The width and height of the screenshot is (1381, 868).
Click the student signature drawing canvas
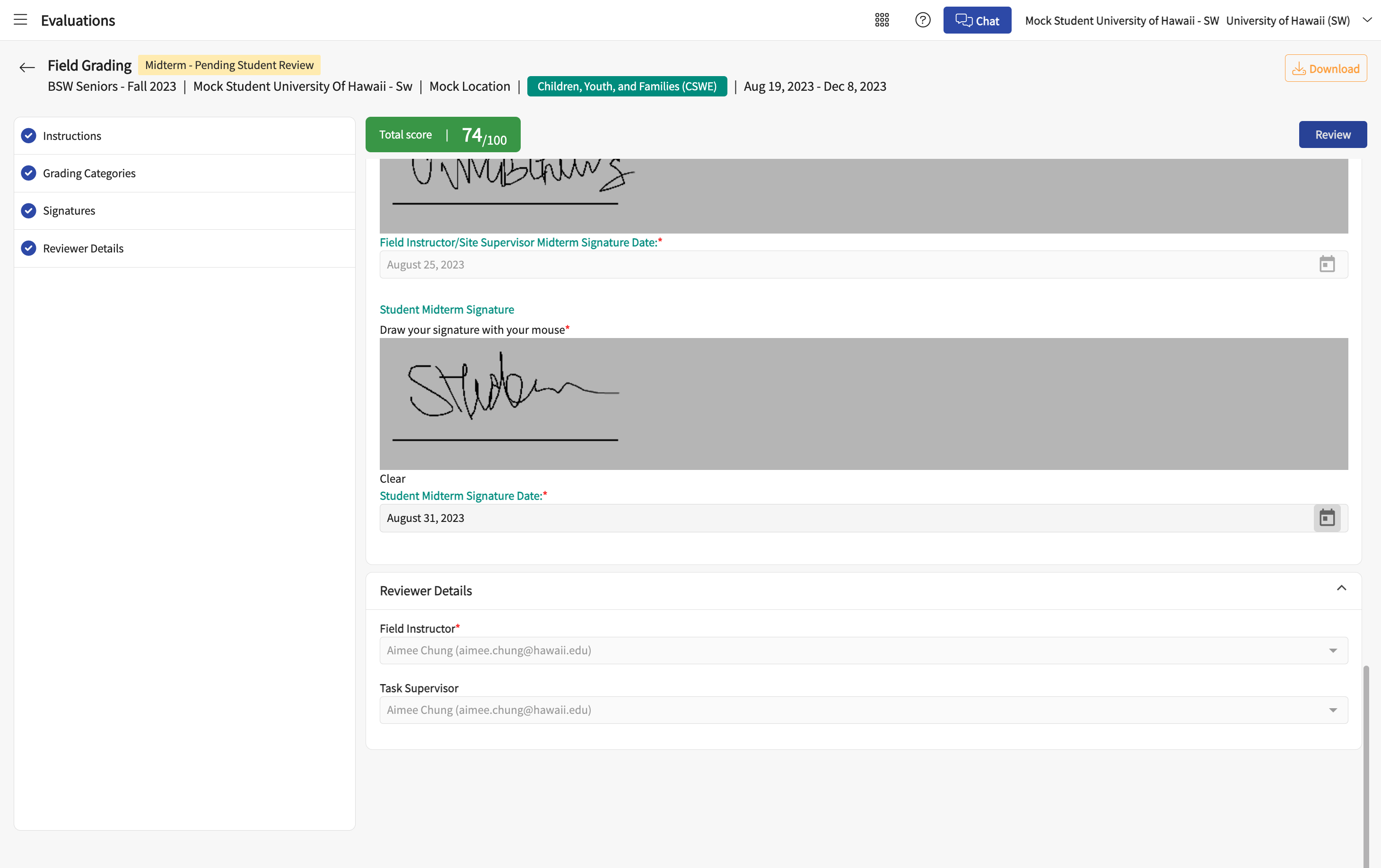coord(863,404)
